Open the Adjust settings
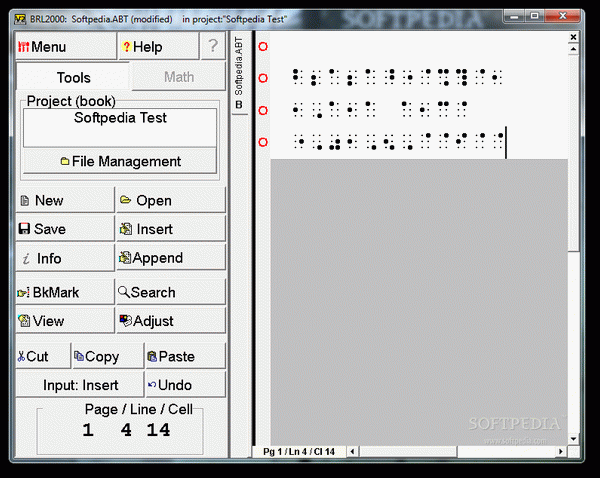Viewport: 600px width, 478px height. [171, 321]
